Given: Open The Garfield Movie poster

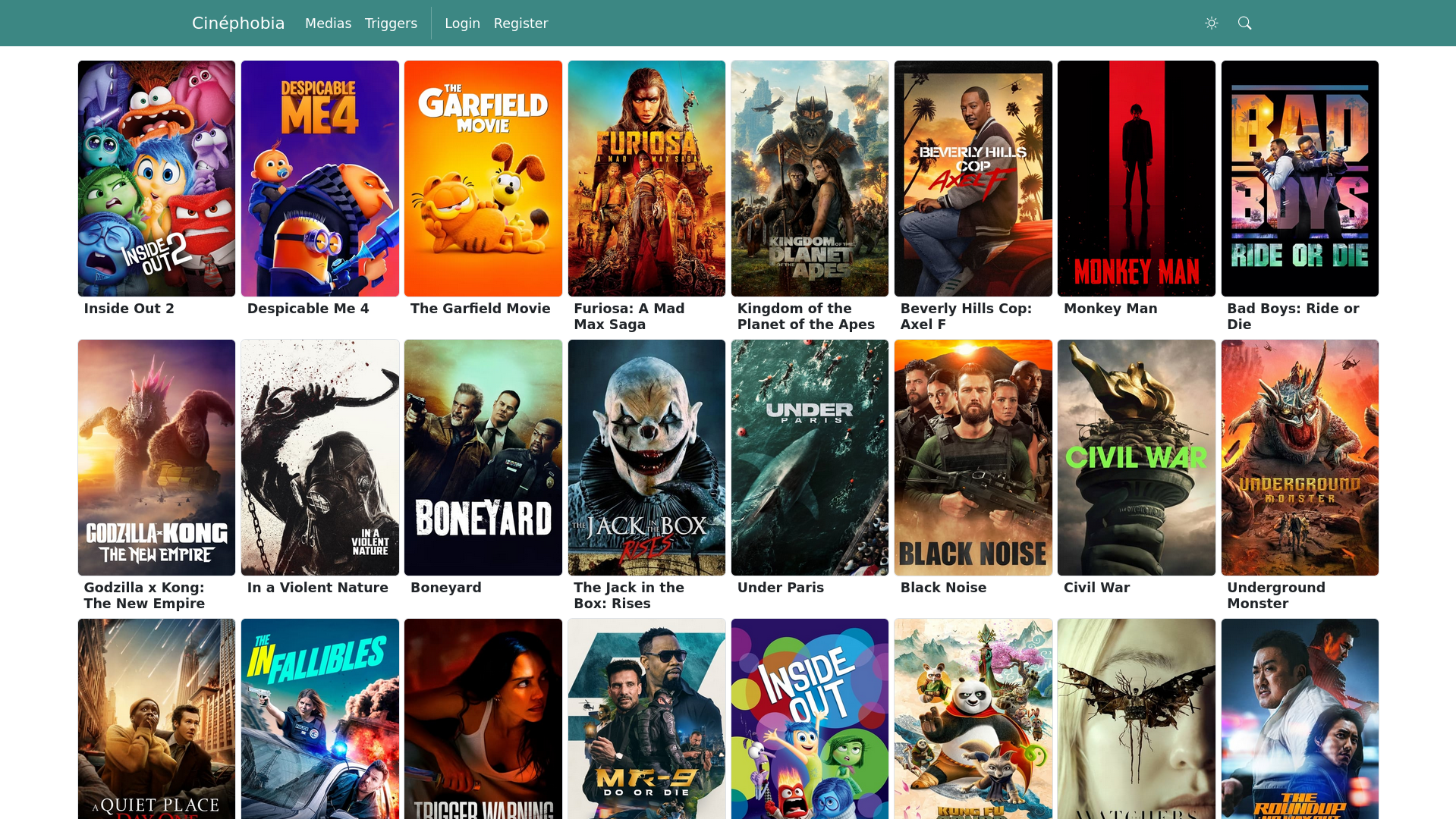Looking at the screenshot, I should (x=483, y=179).
